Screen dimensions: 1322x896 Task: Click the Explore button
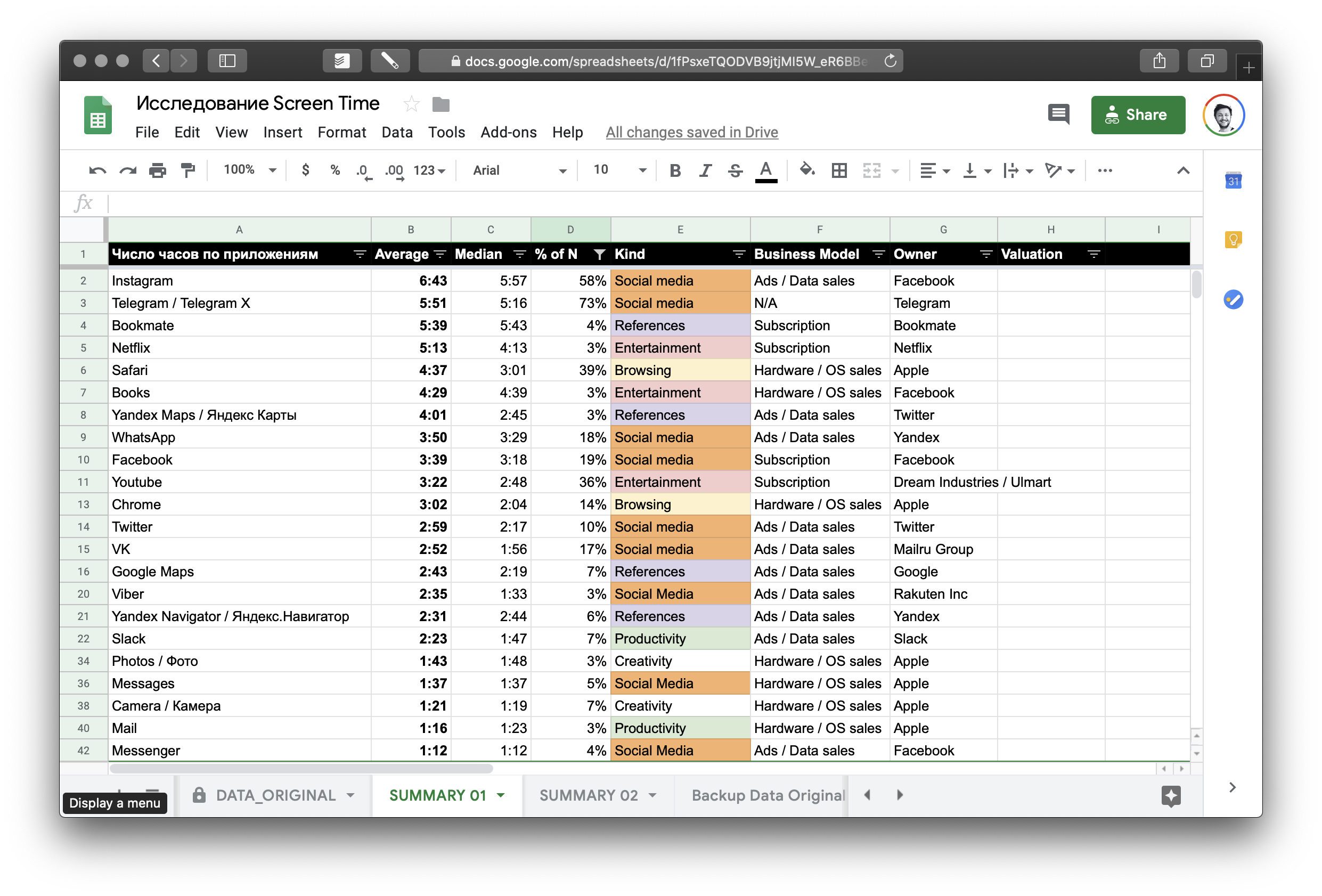1170,795
